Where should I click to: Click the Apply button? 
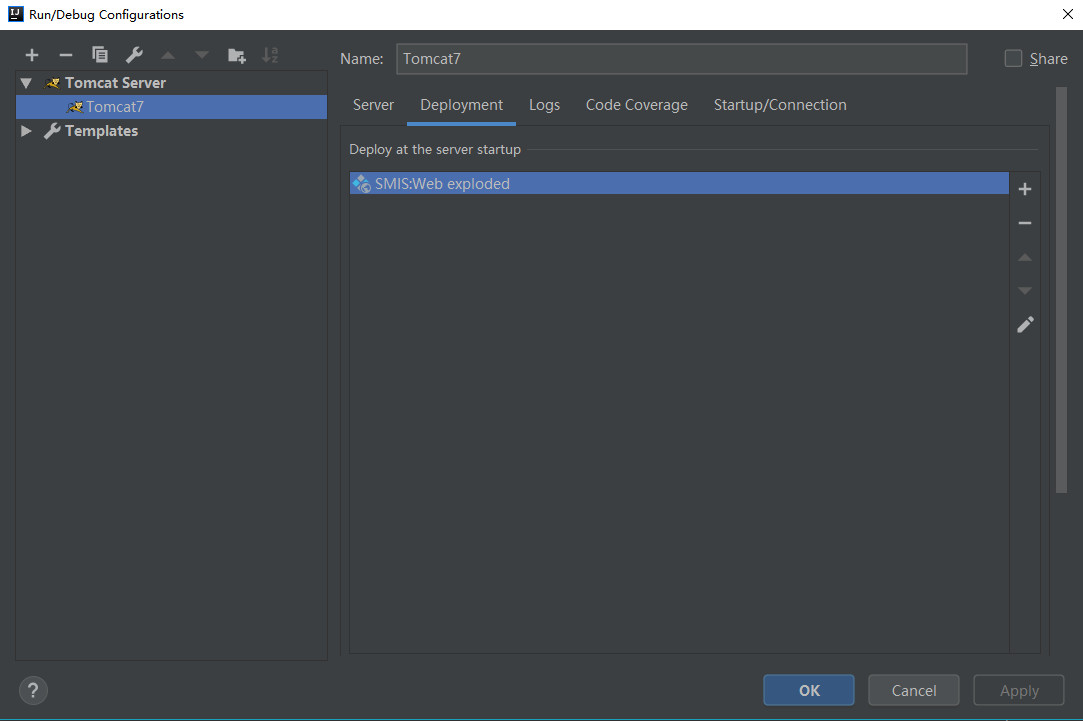pos(1019,690)
